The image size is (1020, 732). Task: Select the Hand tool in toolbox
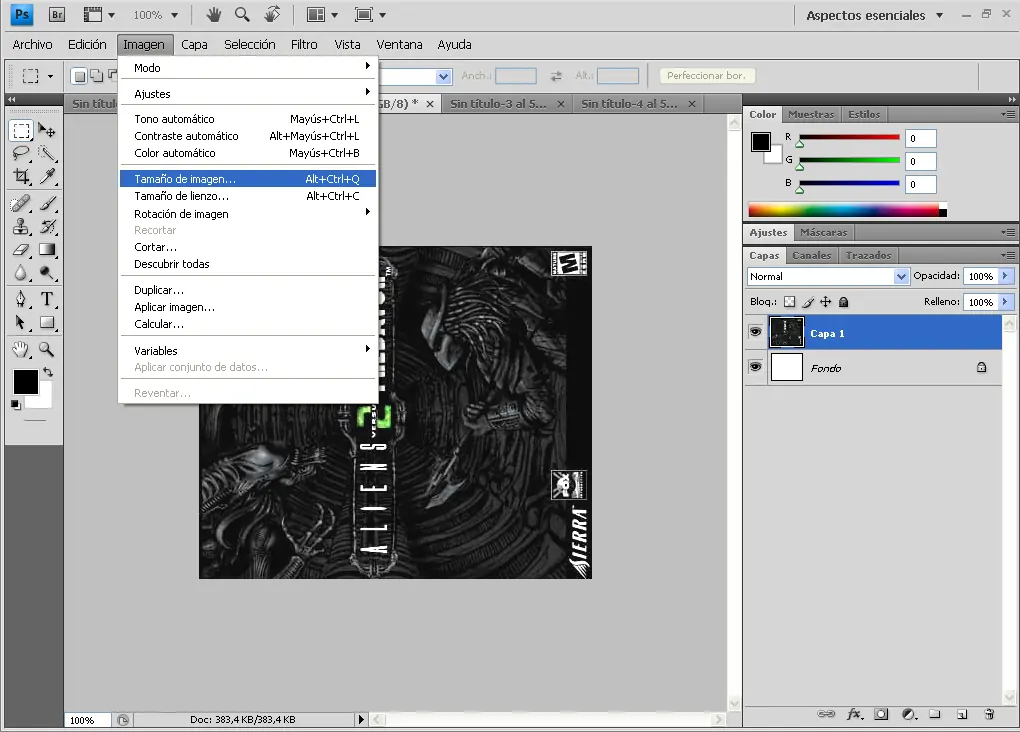point(21,349)
